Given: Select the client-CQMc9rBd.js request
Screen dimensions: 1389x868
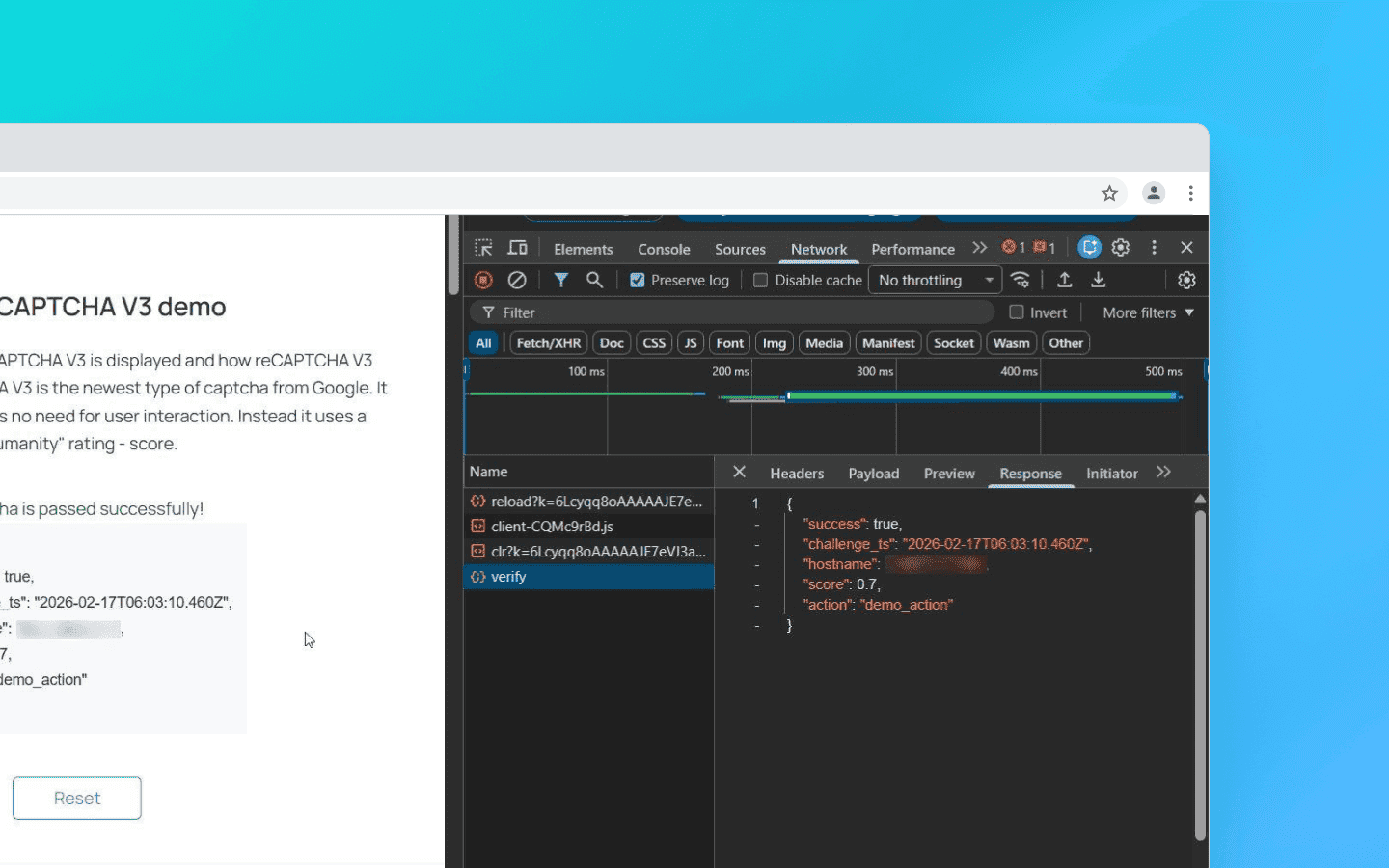Looking at the screenshot, I should (x=588, y=527).
